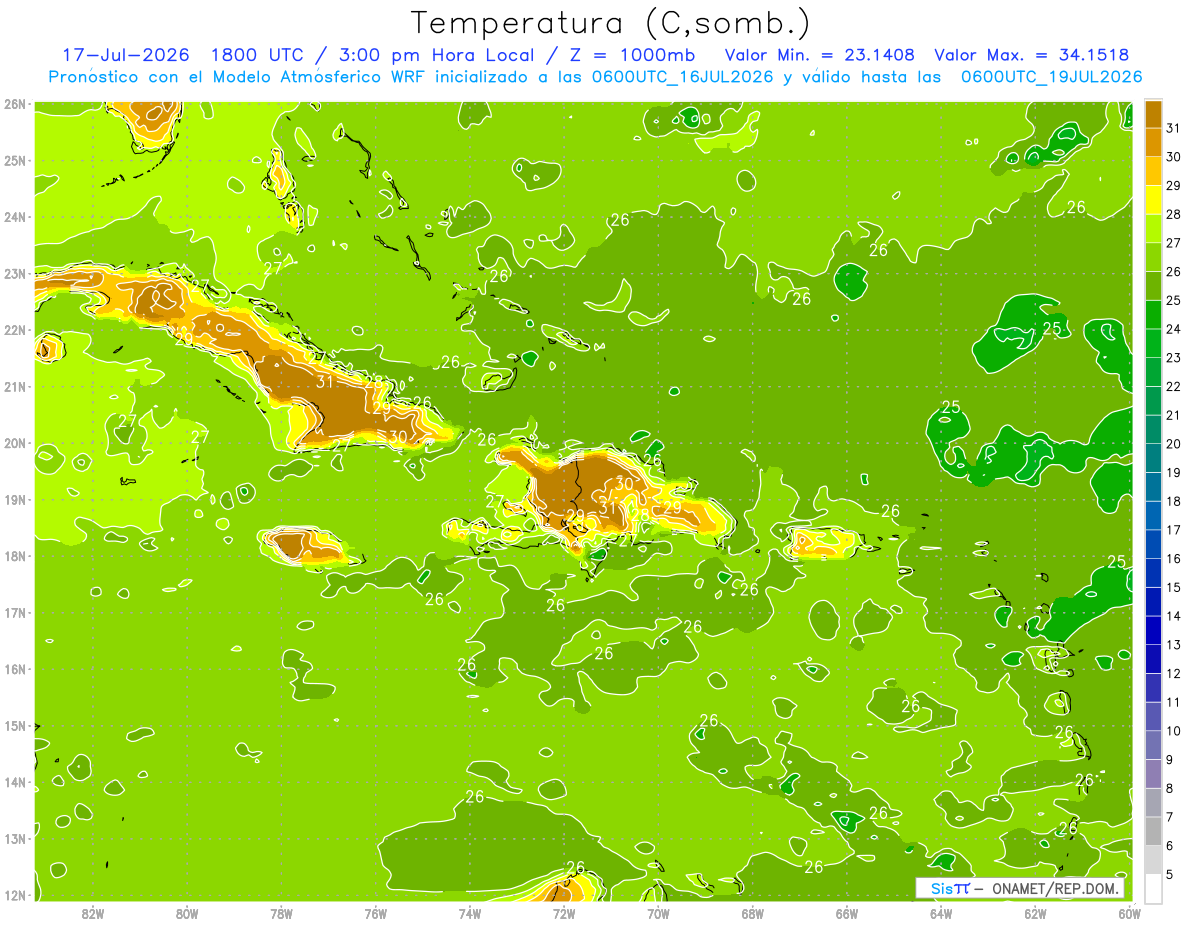Click the "1800 UTC" time label
Screen dimensions: 1200x927
pyautogui.click(x=256, y=55)
